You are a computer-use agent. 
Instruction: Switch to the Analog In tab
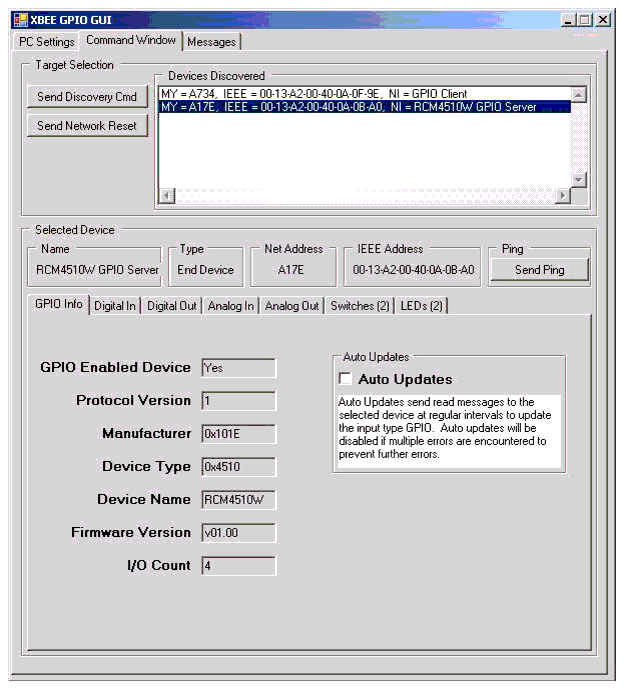point(231,306)
